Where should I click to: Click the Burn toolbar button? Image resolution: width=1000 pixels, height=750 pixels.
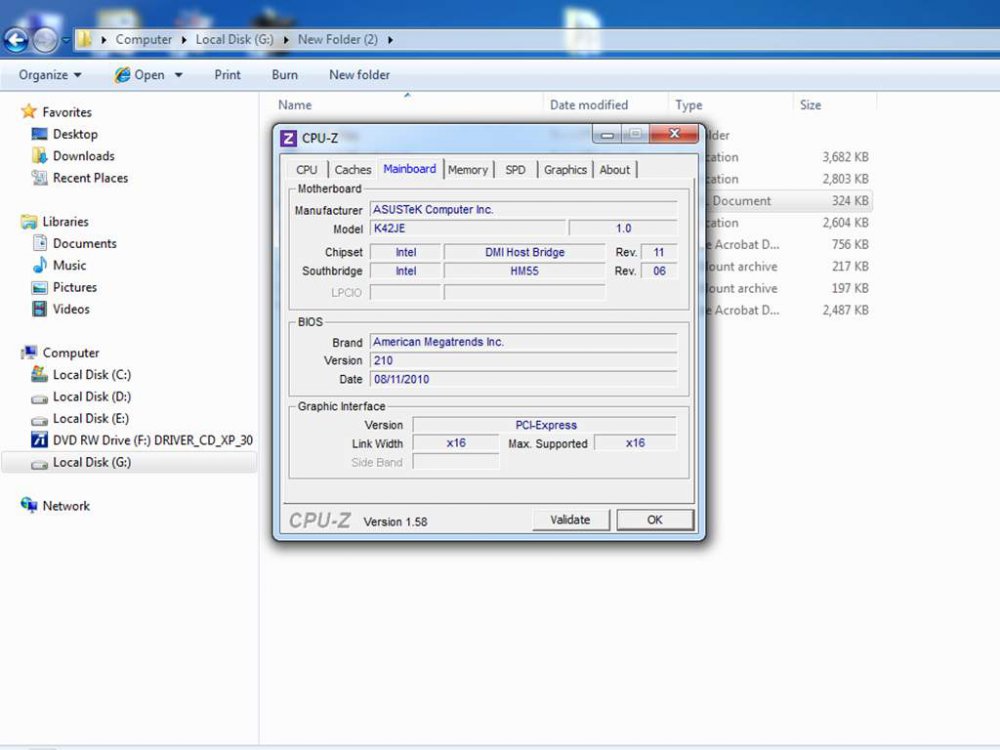point(284,75)
